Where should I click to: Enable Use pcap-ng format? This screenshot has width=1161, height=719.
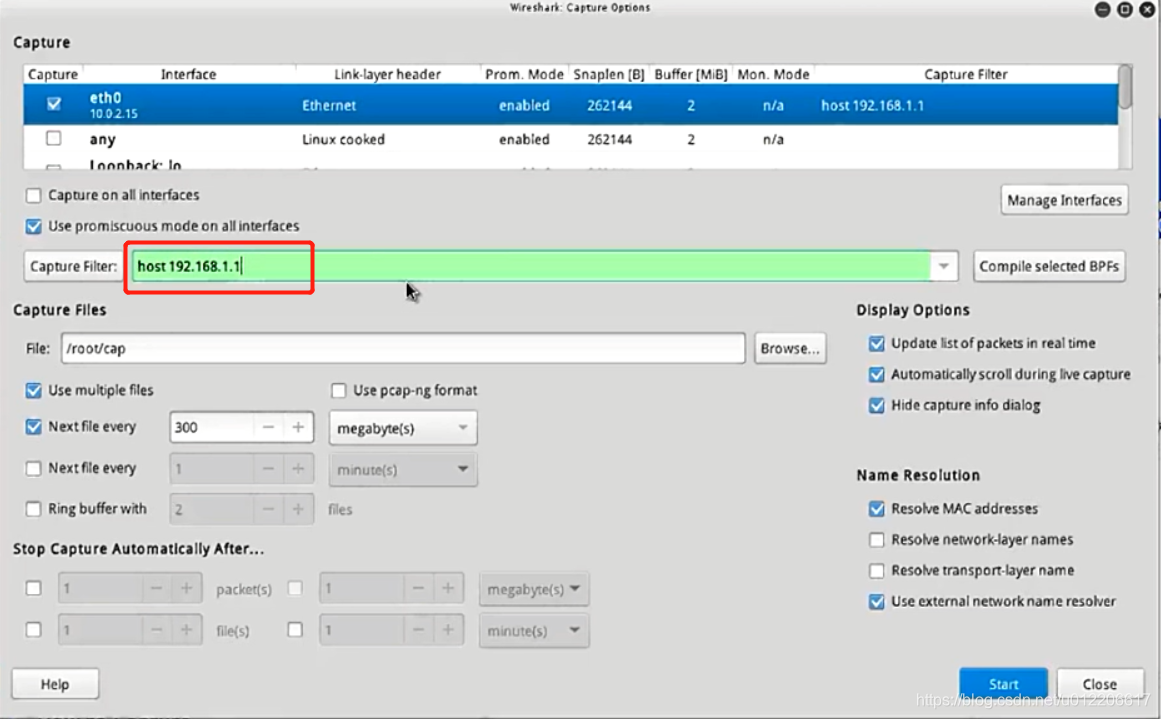point(338,390)
